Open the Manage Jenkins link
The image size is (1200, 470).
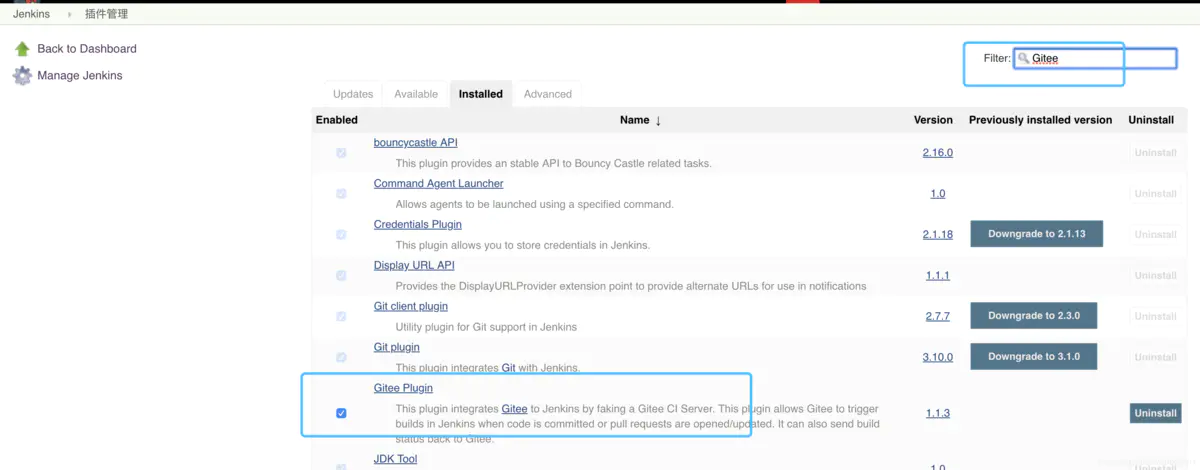[80, 75]
